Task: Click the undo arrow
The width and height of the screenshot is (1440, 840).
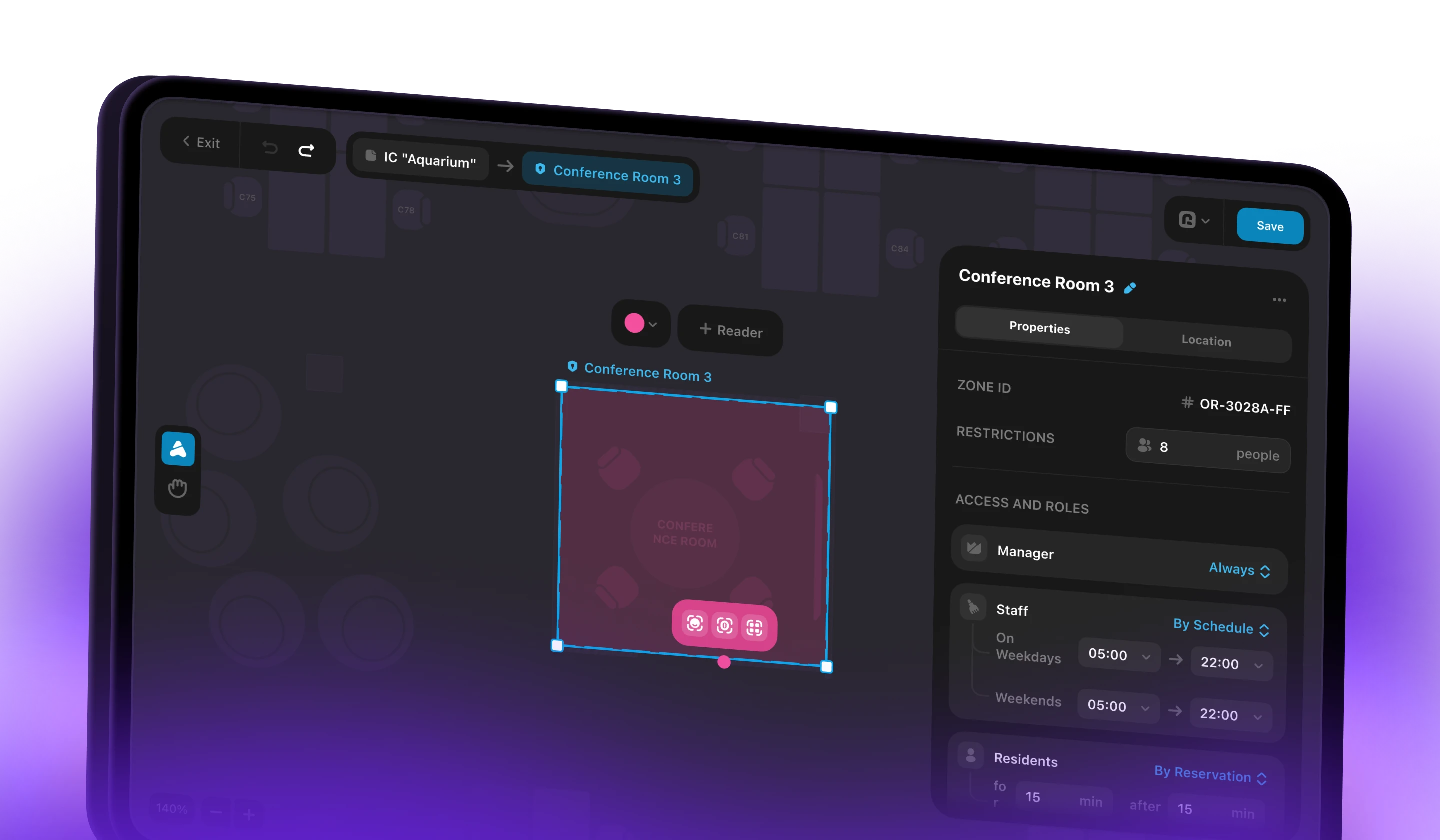Action: (x=269, y=148)
